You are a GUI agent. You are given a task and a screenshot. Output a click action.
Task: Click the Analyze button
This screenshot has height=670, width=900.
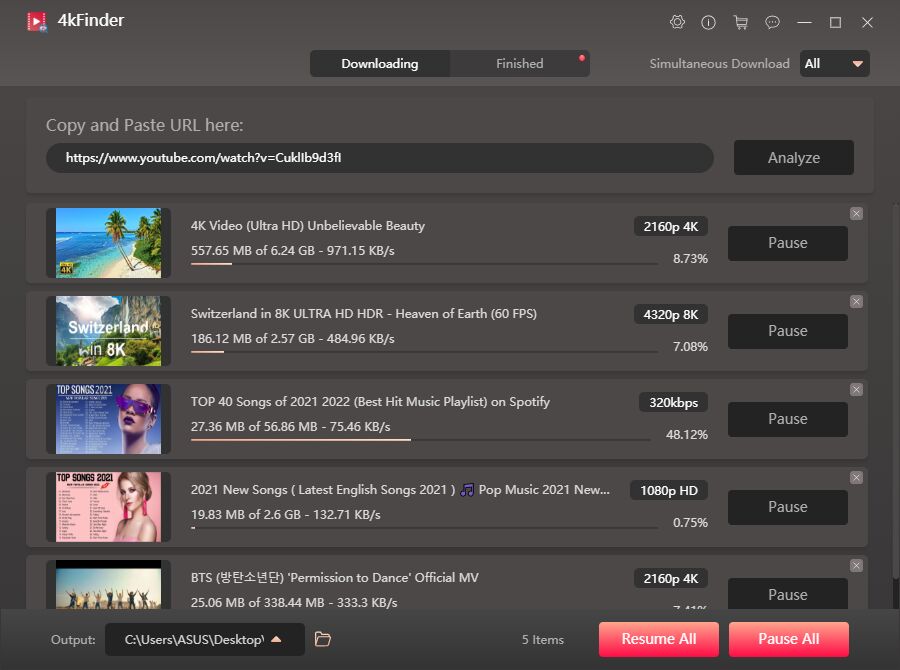[794, 157]
